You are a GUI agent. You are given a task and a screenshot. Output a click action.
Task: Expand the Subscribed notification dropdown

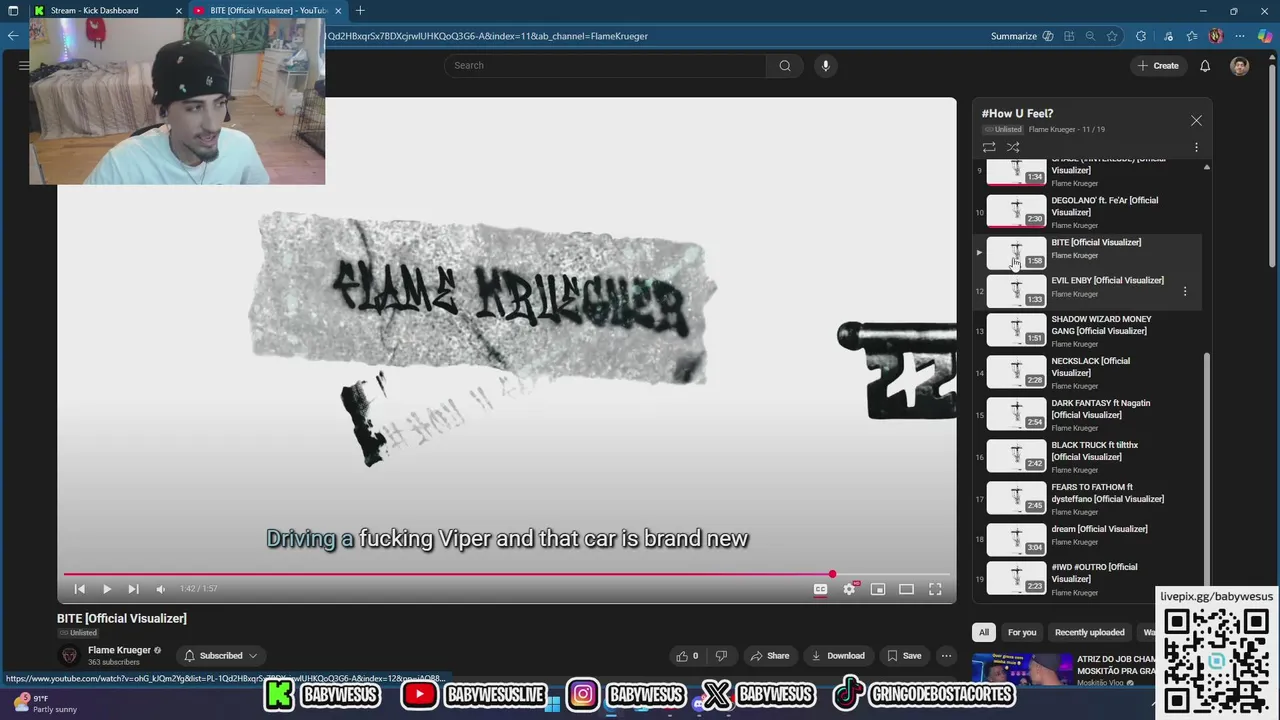221,656
